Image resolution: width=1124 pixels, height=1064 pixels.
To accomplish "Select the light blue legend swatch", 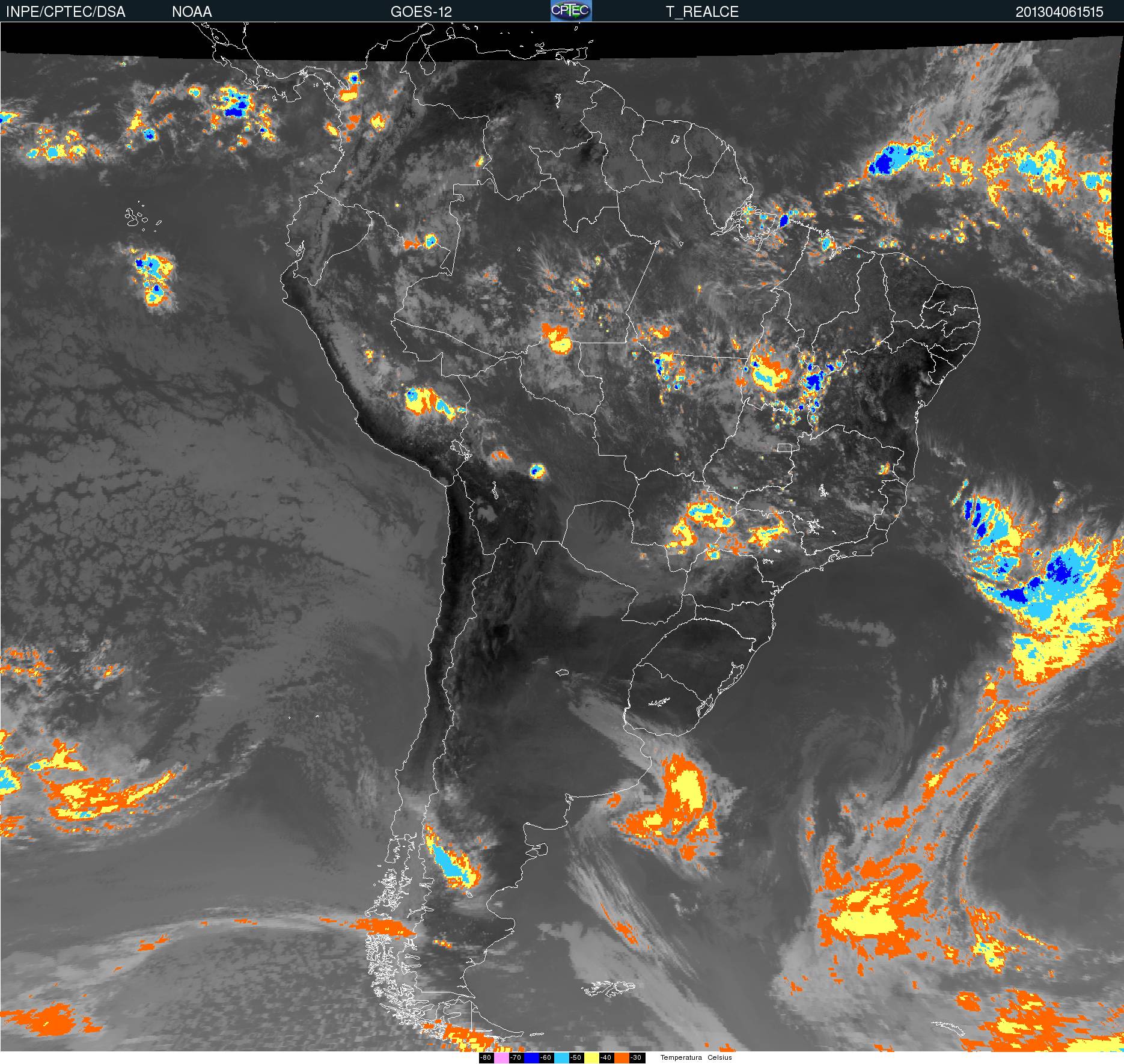I will point(561,1057).
